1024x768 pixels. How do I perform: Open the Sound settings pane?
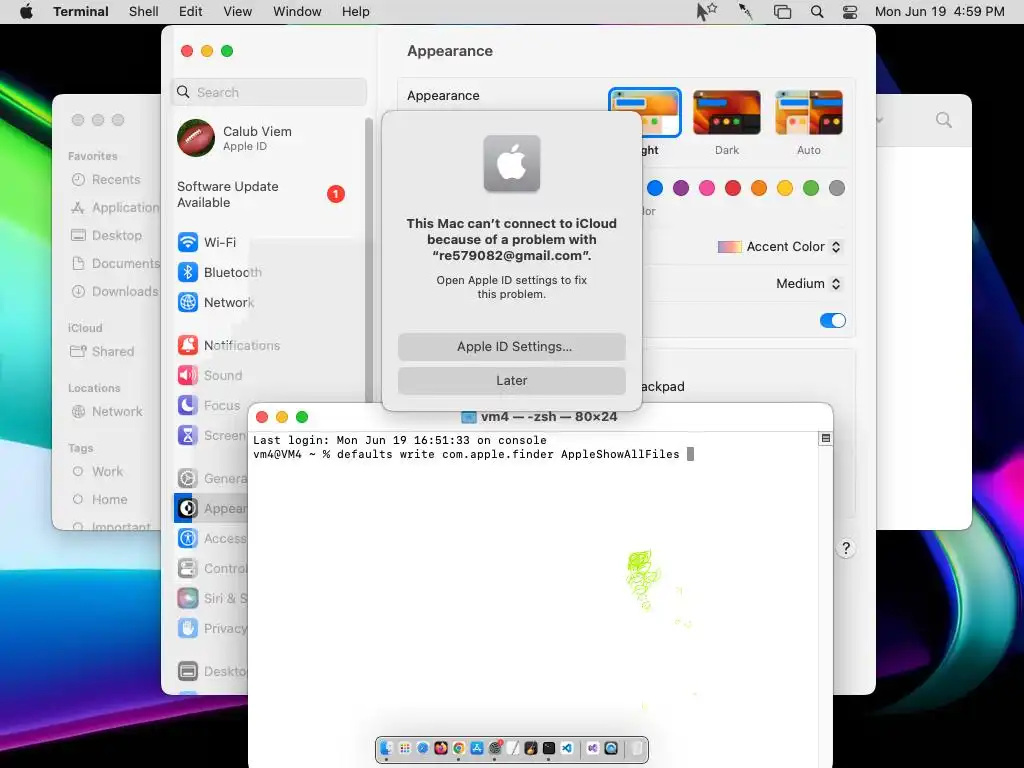210,376
